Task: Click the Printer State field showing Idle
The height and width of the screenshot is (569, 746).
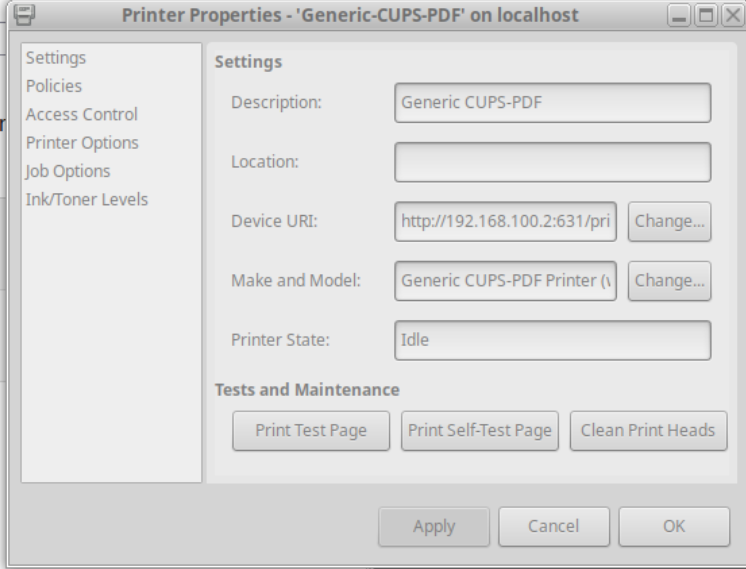Action: point(552,340)
